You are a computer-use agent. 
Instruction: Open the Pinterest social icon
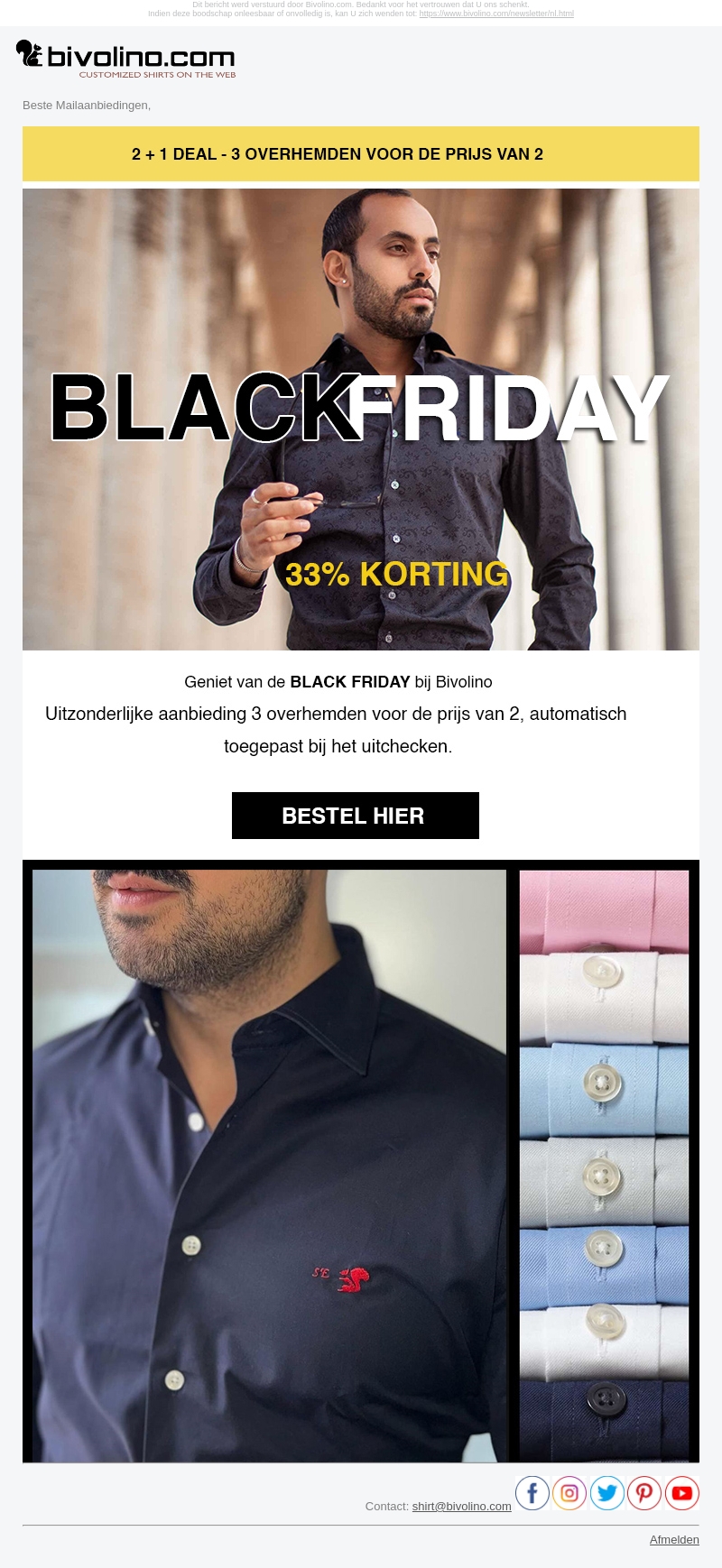tap(644, 1493)
